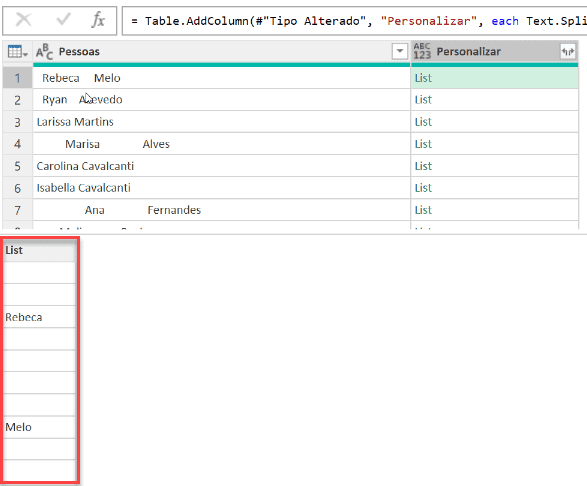This screenshot has width=587, height=486.
Task: Select the cell 'Ryan Azevedo'
Action: [222, 100]
